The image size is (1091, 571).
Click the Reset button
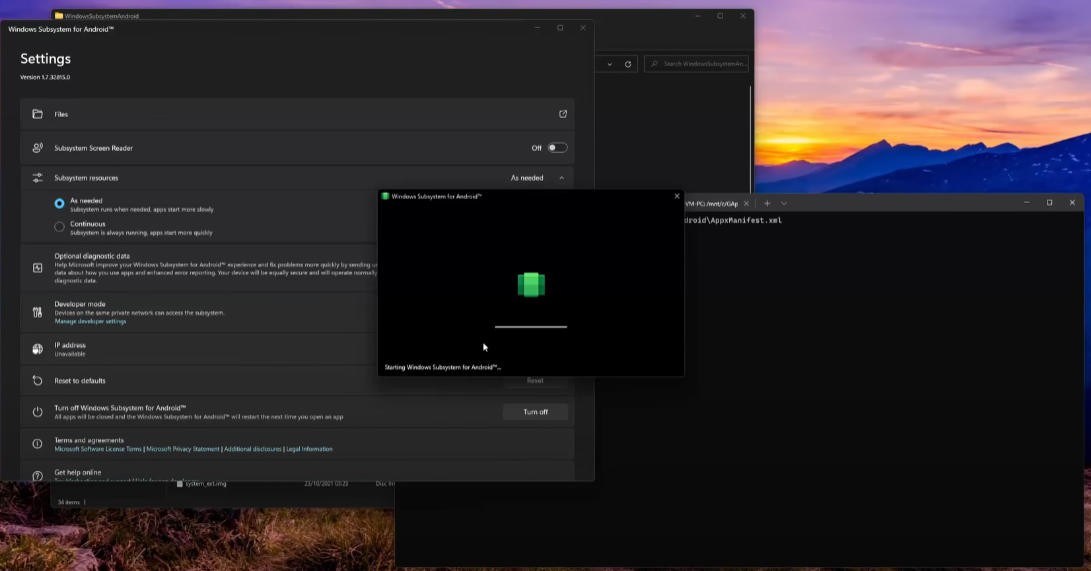pyautogui.click(x=535, y=380)
